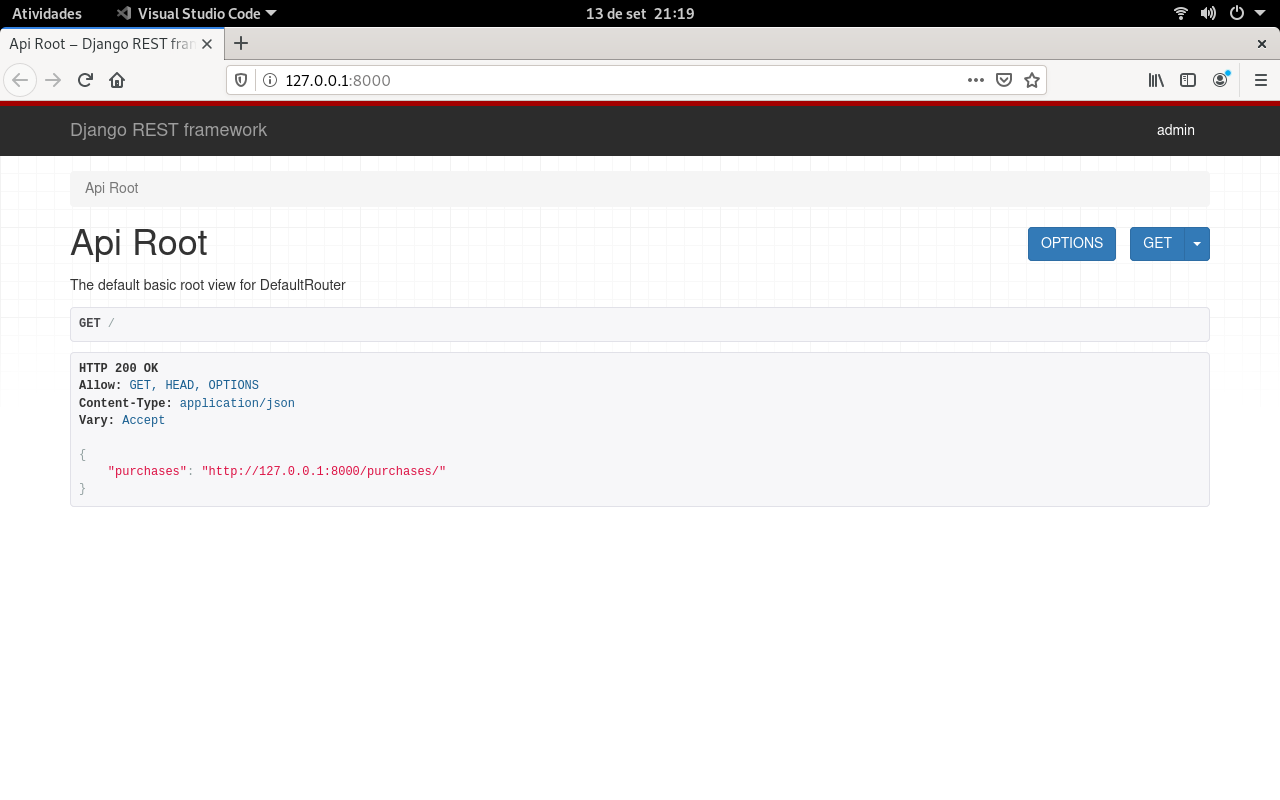Open the power system menu icon

coord(1237,13)
